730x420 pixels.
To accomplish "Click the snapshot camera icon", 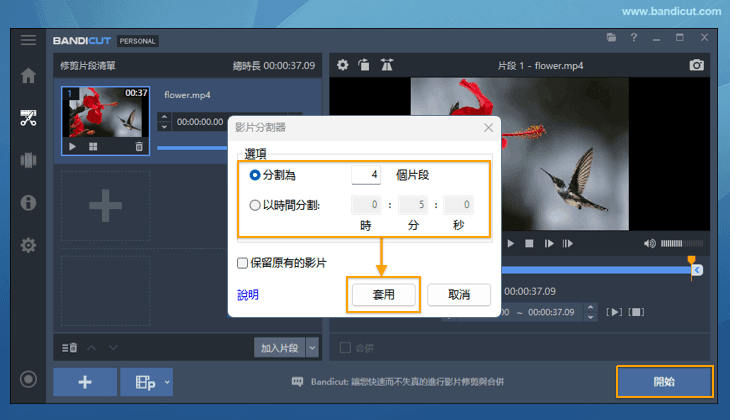I will coord(697,65).
